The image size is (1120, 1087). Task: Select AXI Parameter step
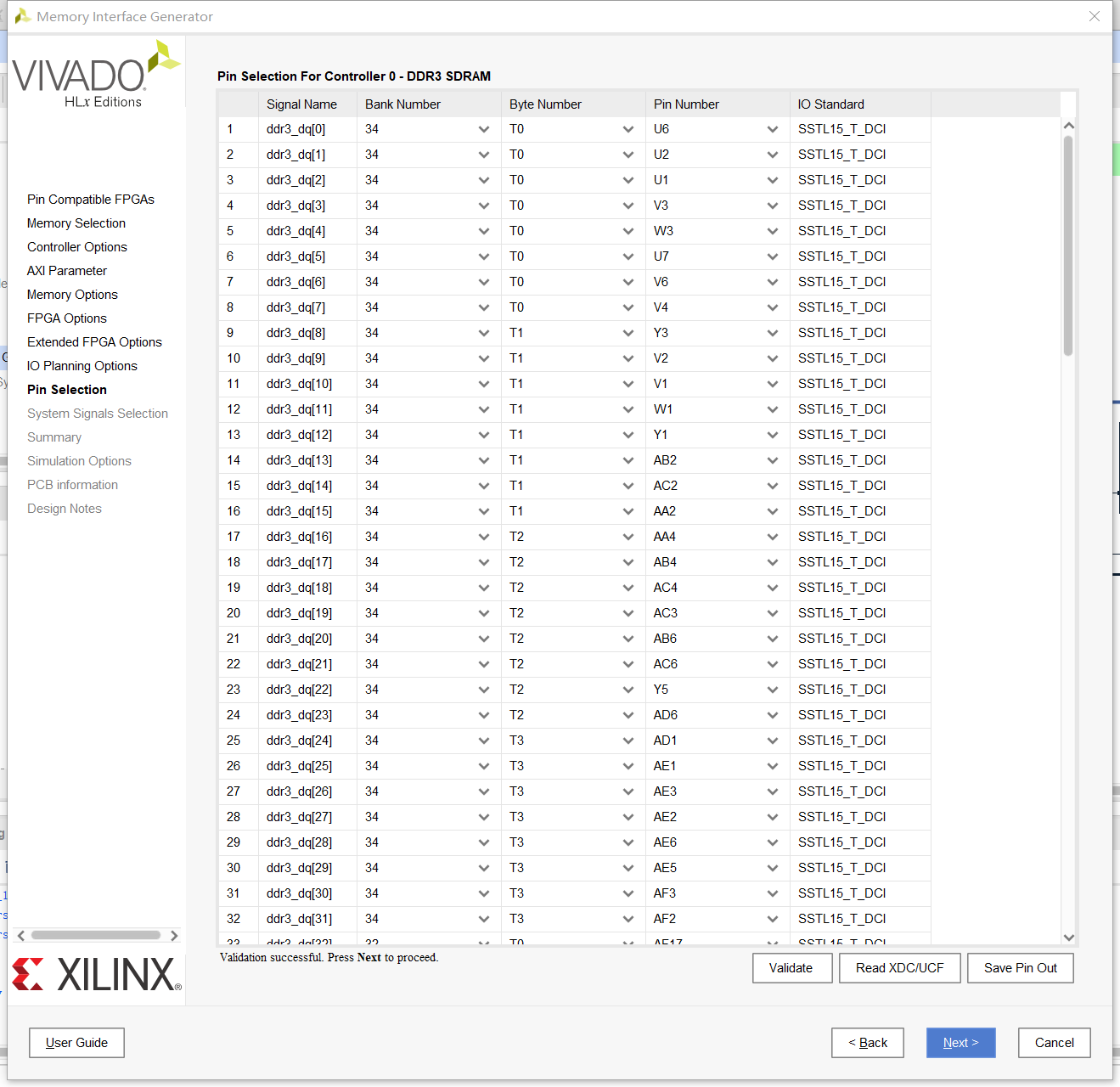click(x=67, y=271)
